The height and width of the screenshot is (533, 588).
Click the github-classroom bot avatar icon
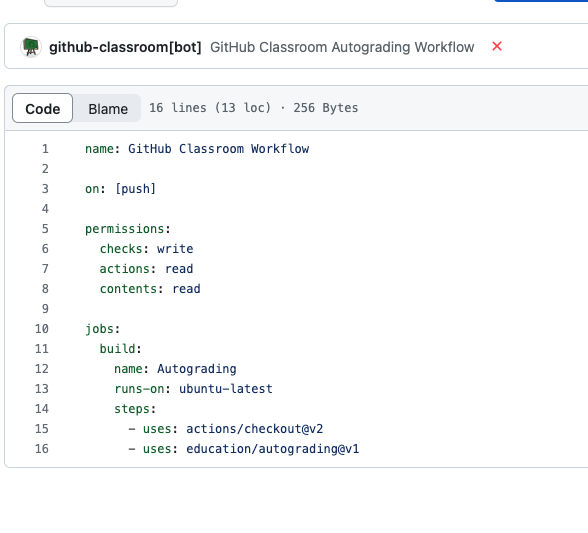[31, 47]
